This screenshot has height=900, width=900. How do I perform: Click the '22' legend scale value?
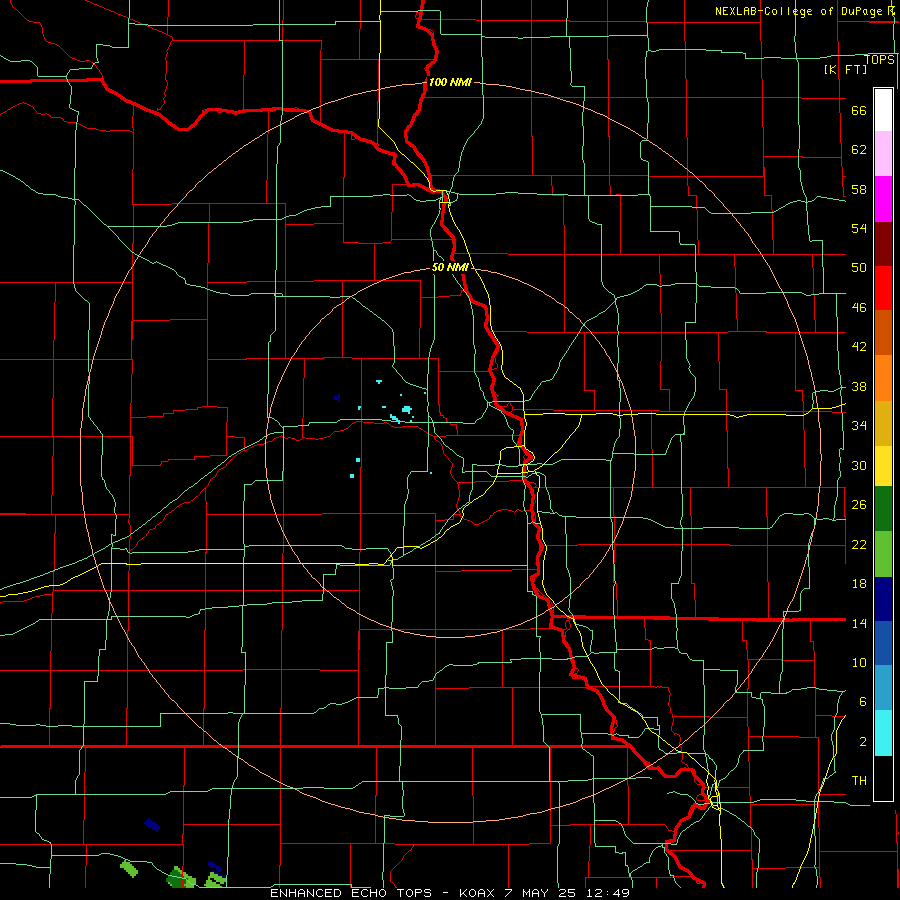pos(859,544)
